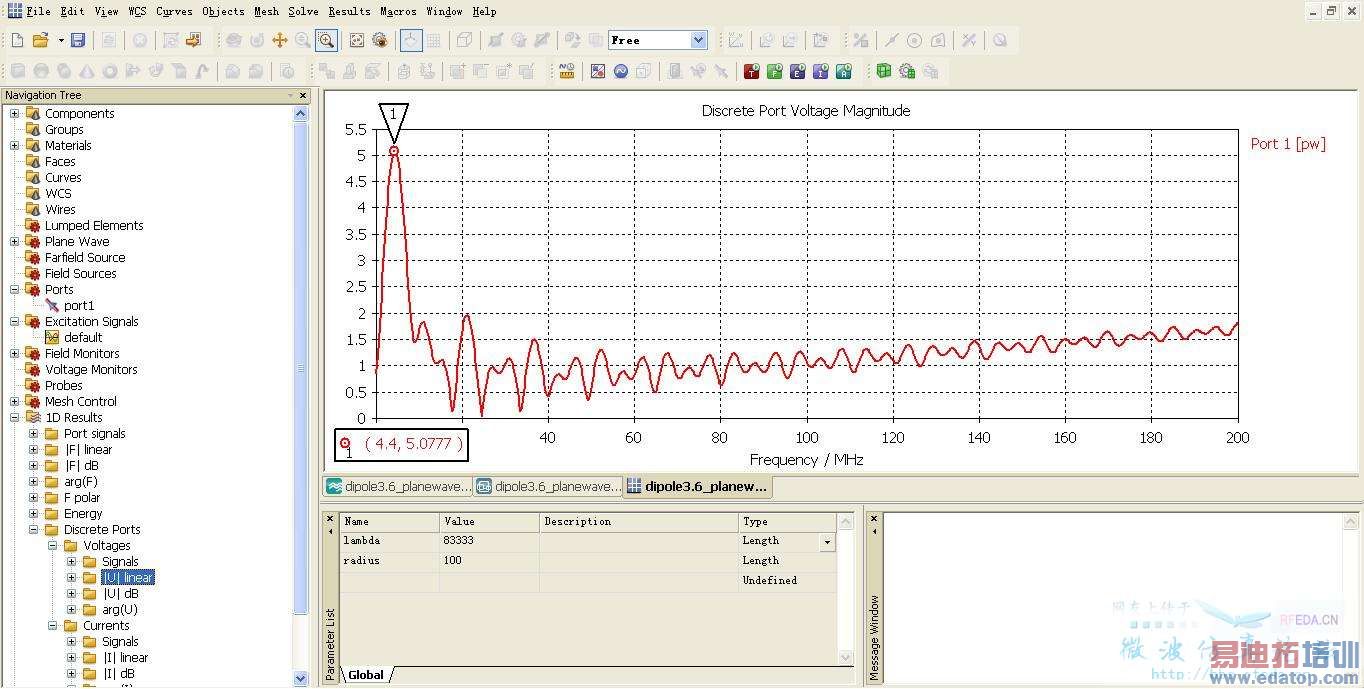Click the New project icon

pos(17,40)
